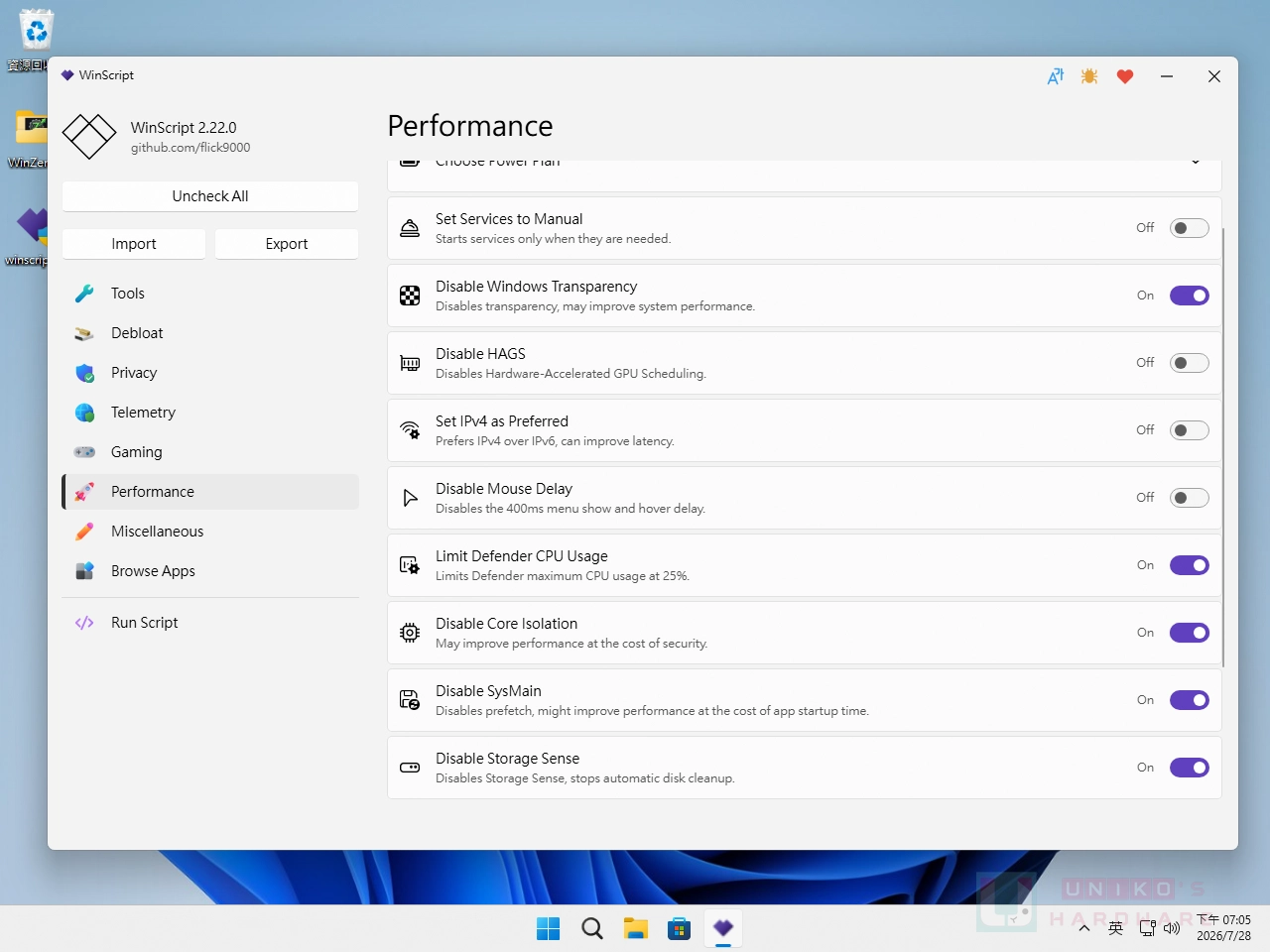The width and height of the screenshot is (1270, 952).
Task: Click the "WinScript 2.22.0" version text
Action: 184,128
